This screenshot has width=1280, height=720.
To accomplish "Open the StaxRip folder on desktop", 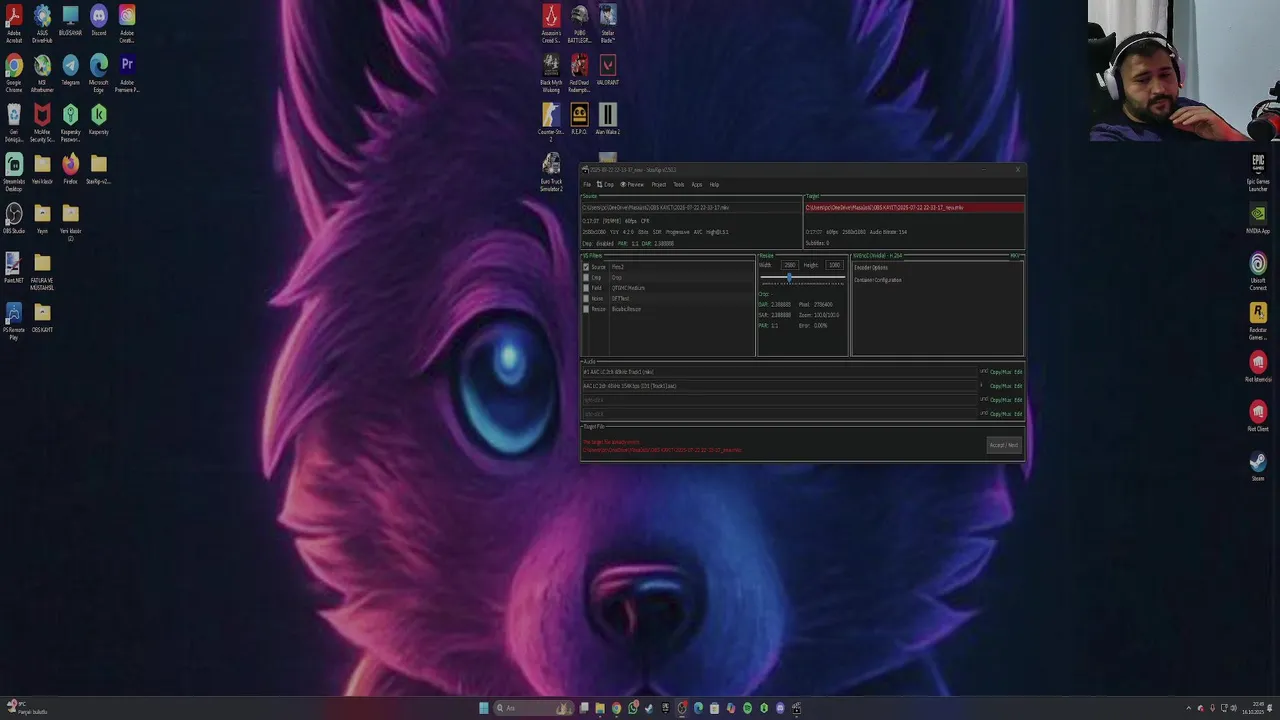I will [98, 168].
